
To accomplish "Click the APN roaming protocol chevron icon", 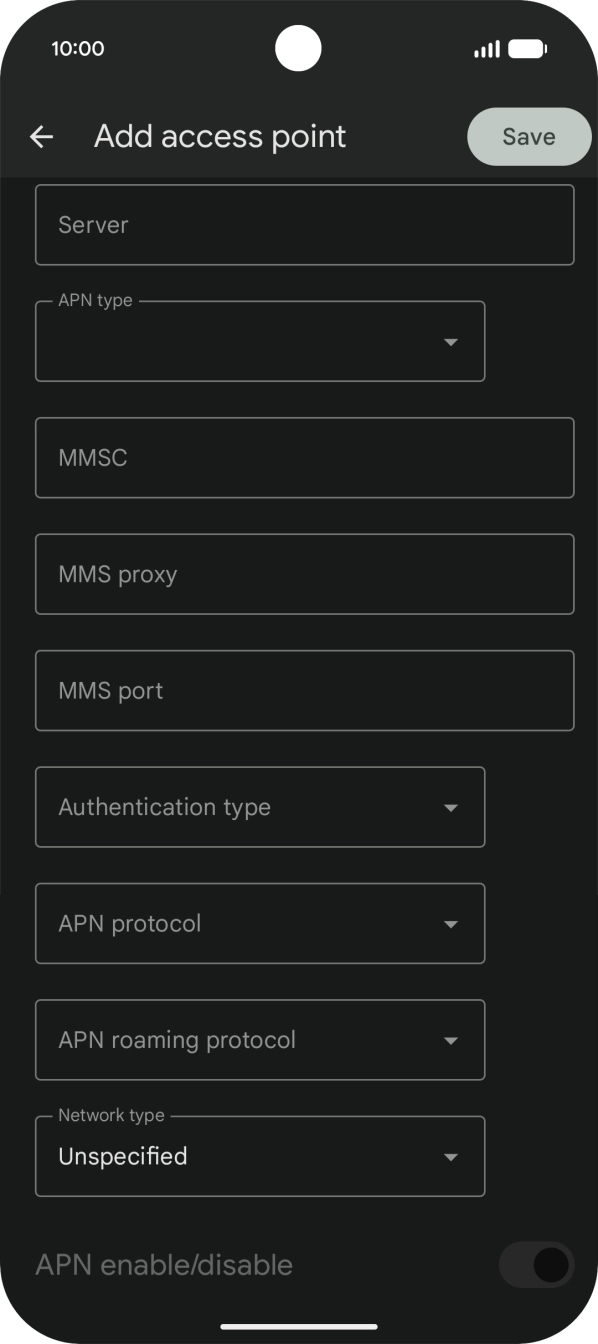I will [x=451, y=1040].
